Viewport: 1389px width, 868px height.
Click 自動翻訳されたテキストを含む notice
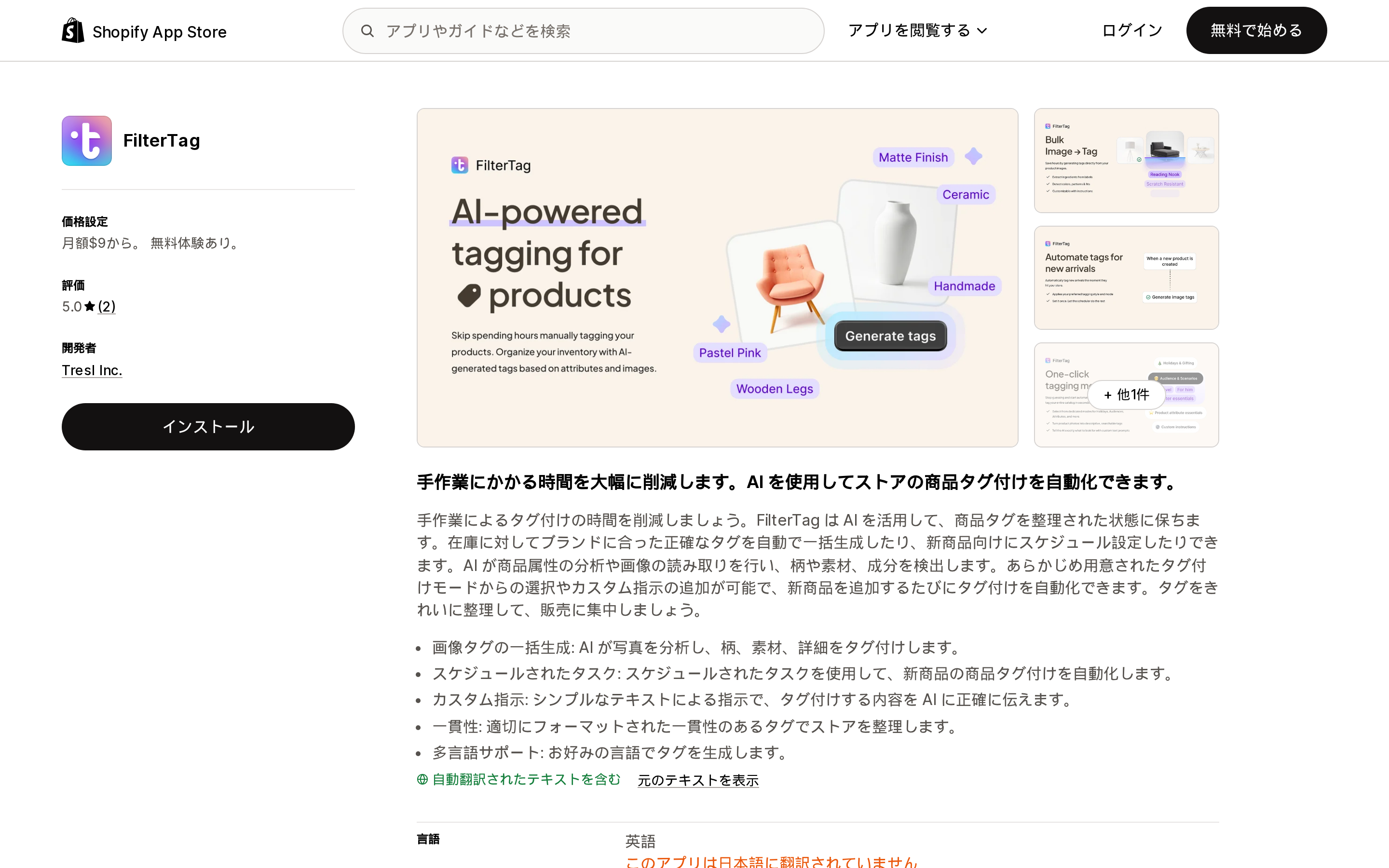526,780
